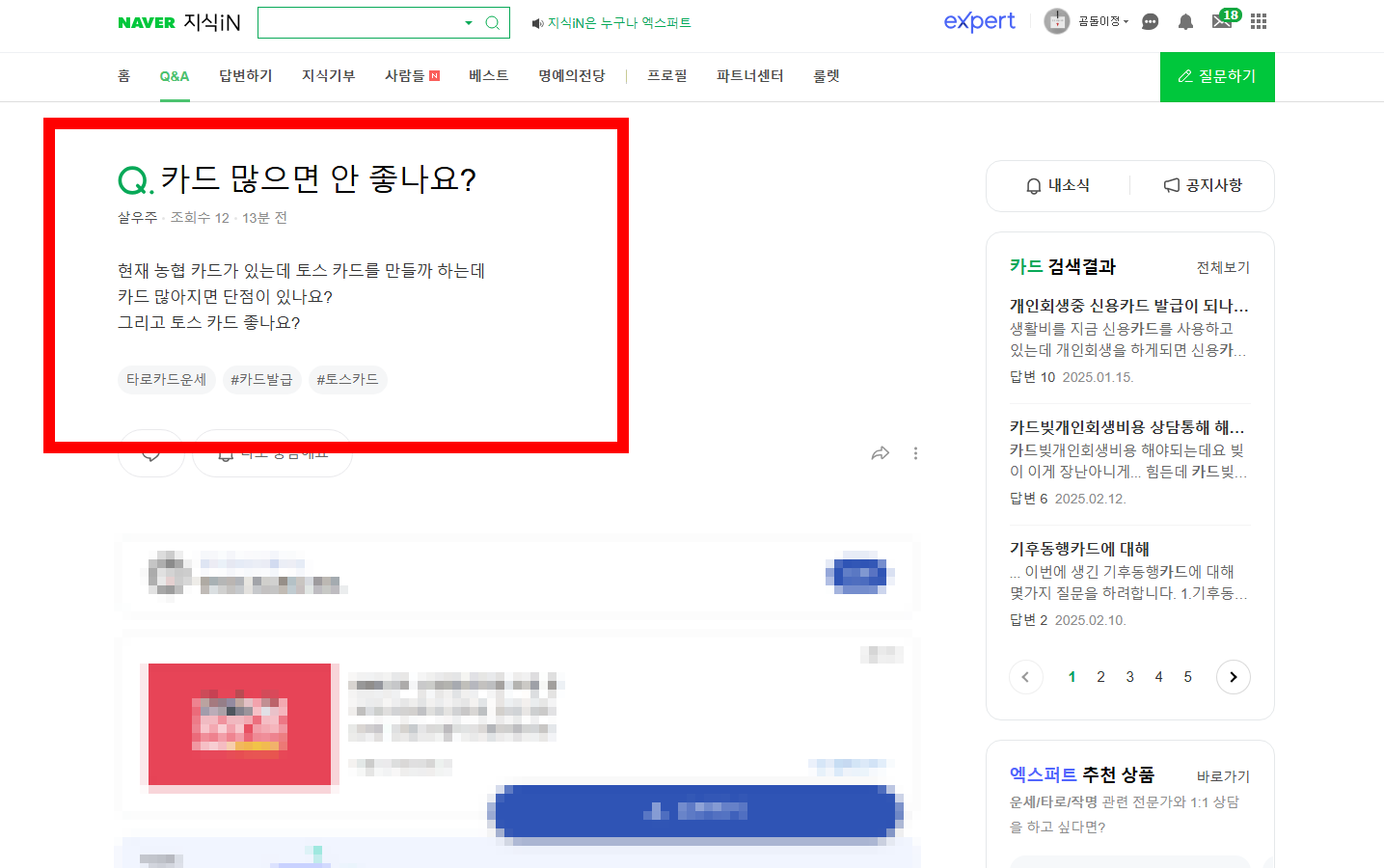Viewport: 1384px width, 868px height.
Task: Open result 카드빚개인회생비용 상담통해 해...
Action: tap(1129, 427)
